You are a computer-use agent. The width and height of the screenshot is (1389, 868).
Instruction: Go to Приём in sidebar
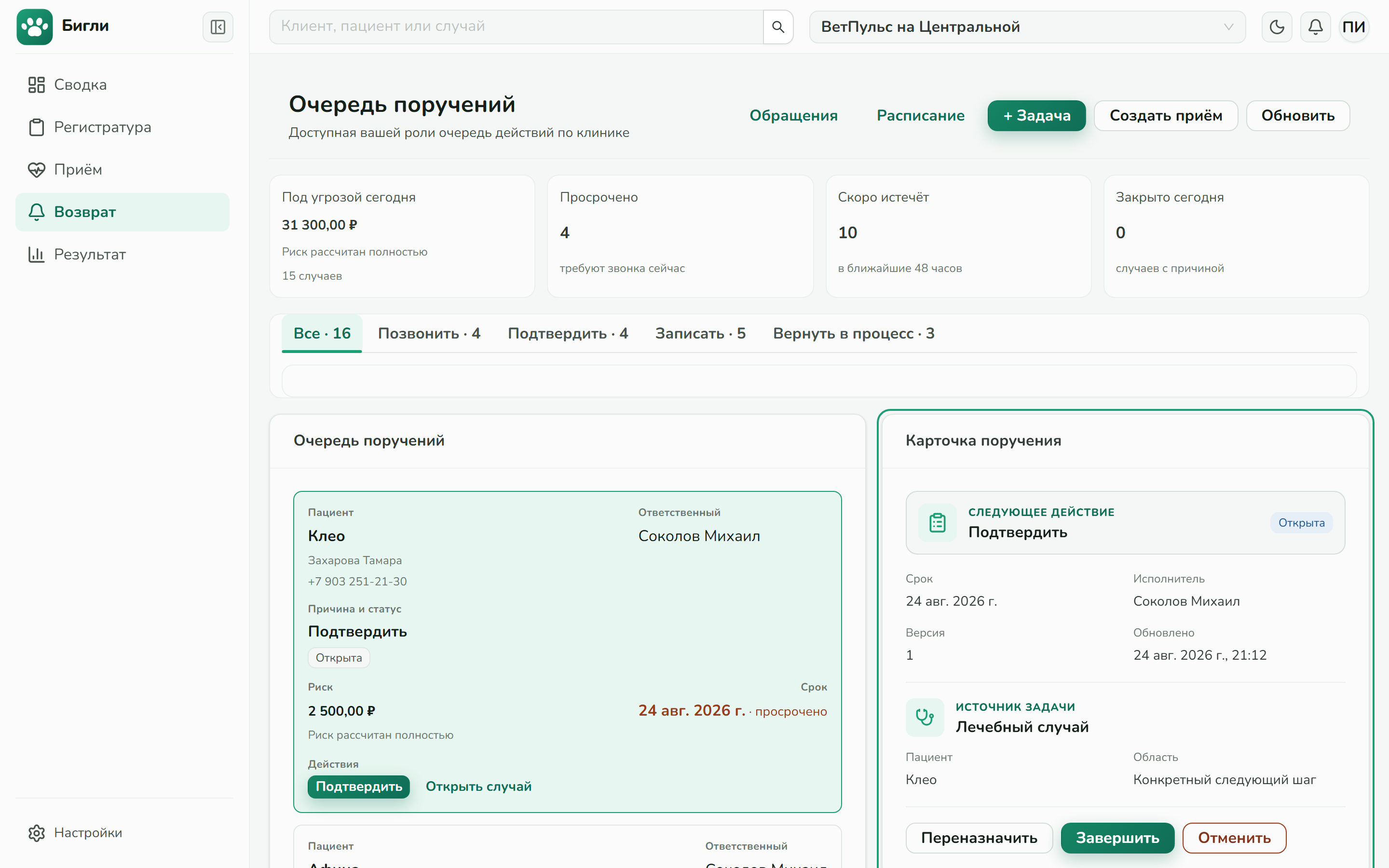click(122, 170)
